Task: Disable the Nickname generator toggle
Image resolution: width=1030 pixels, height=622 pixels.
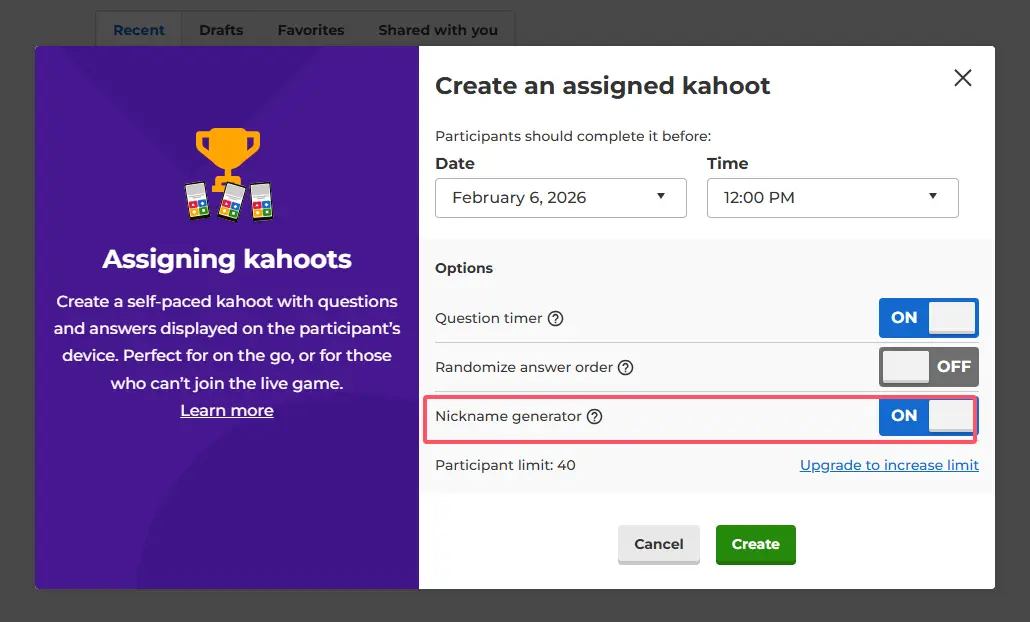Action: (928, 416)
